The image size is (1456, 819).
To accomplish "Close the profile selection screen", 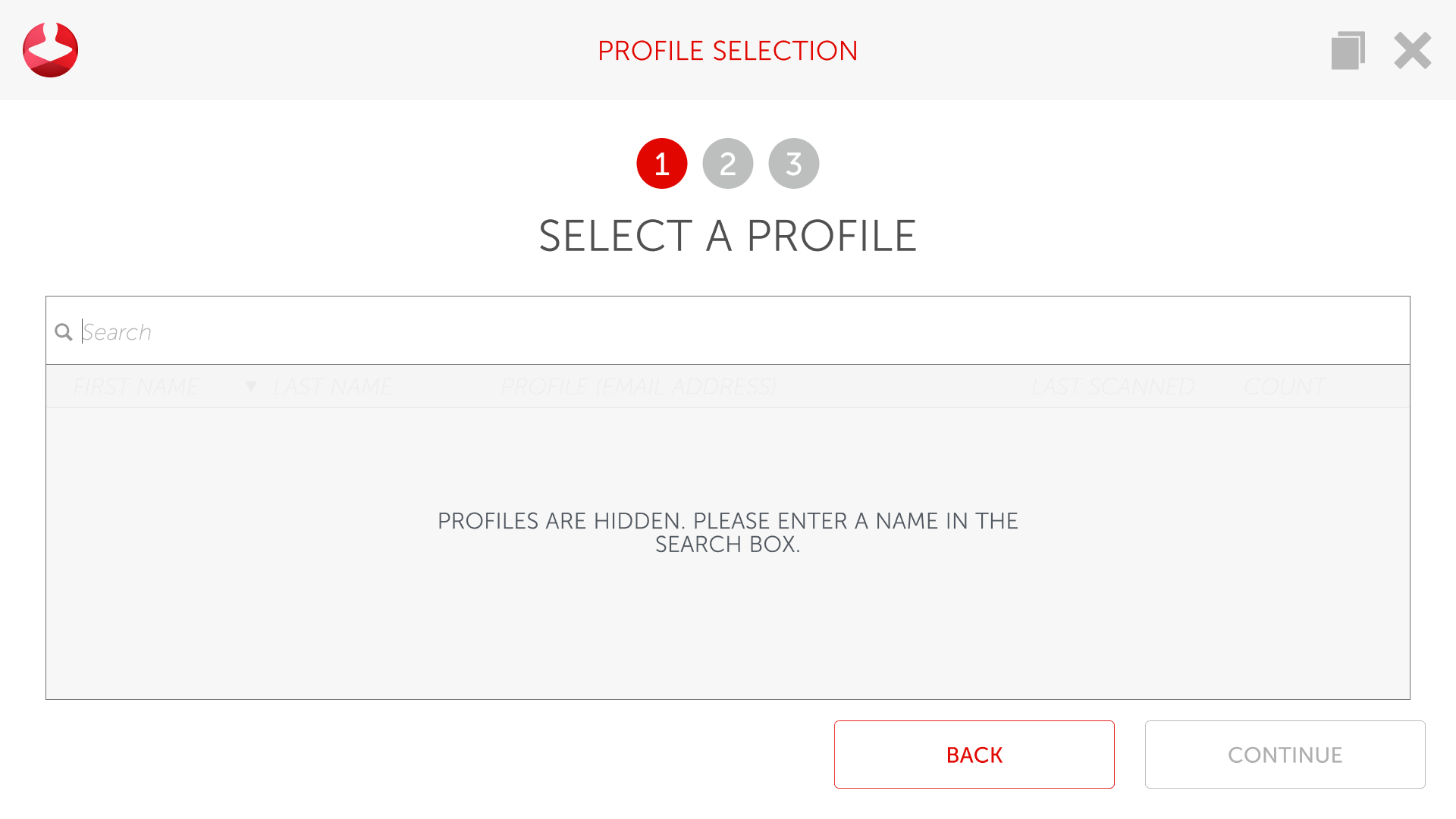I will (x=1412, y=50).
